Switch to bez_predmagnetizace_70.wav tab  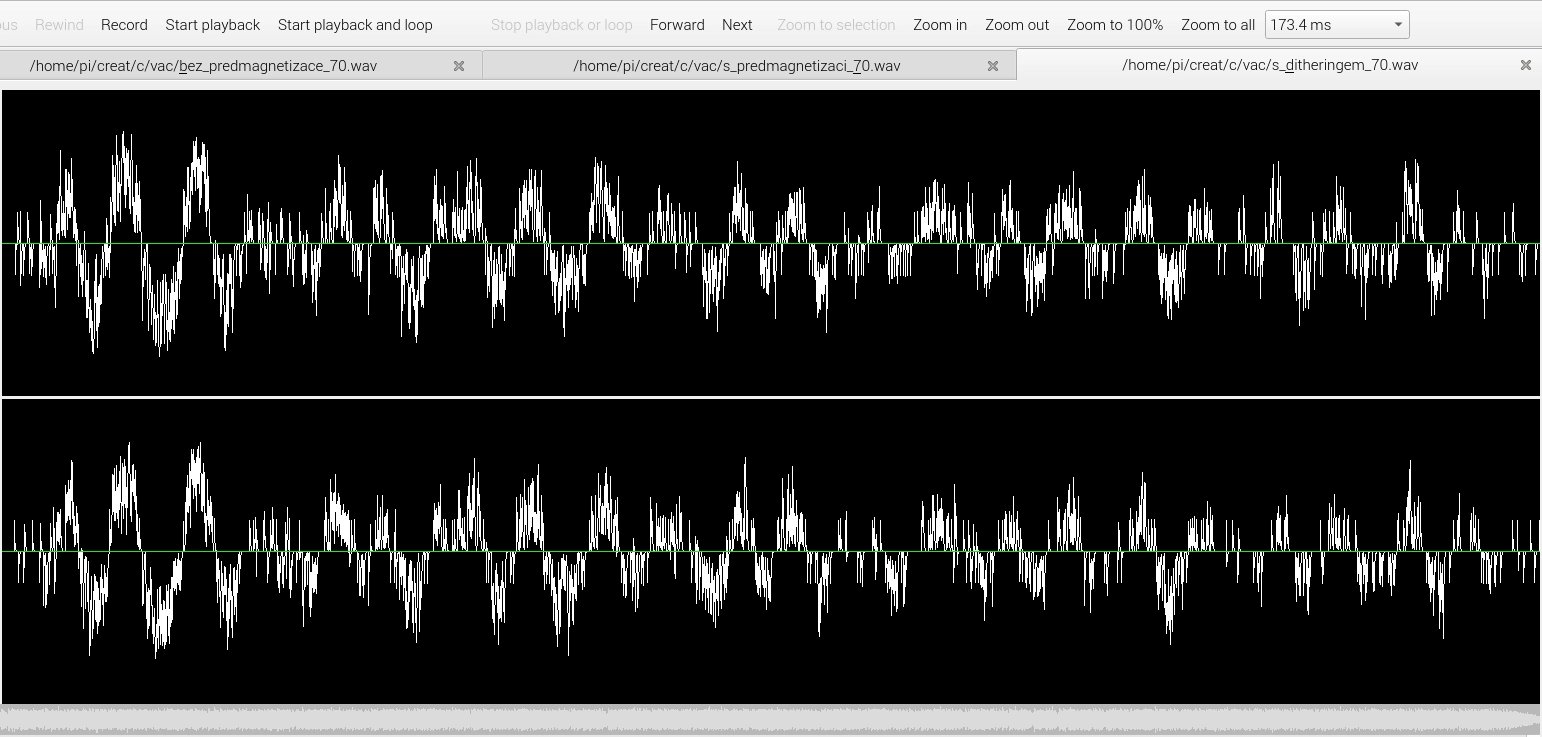[204, 66]
